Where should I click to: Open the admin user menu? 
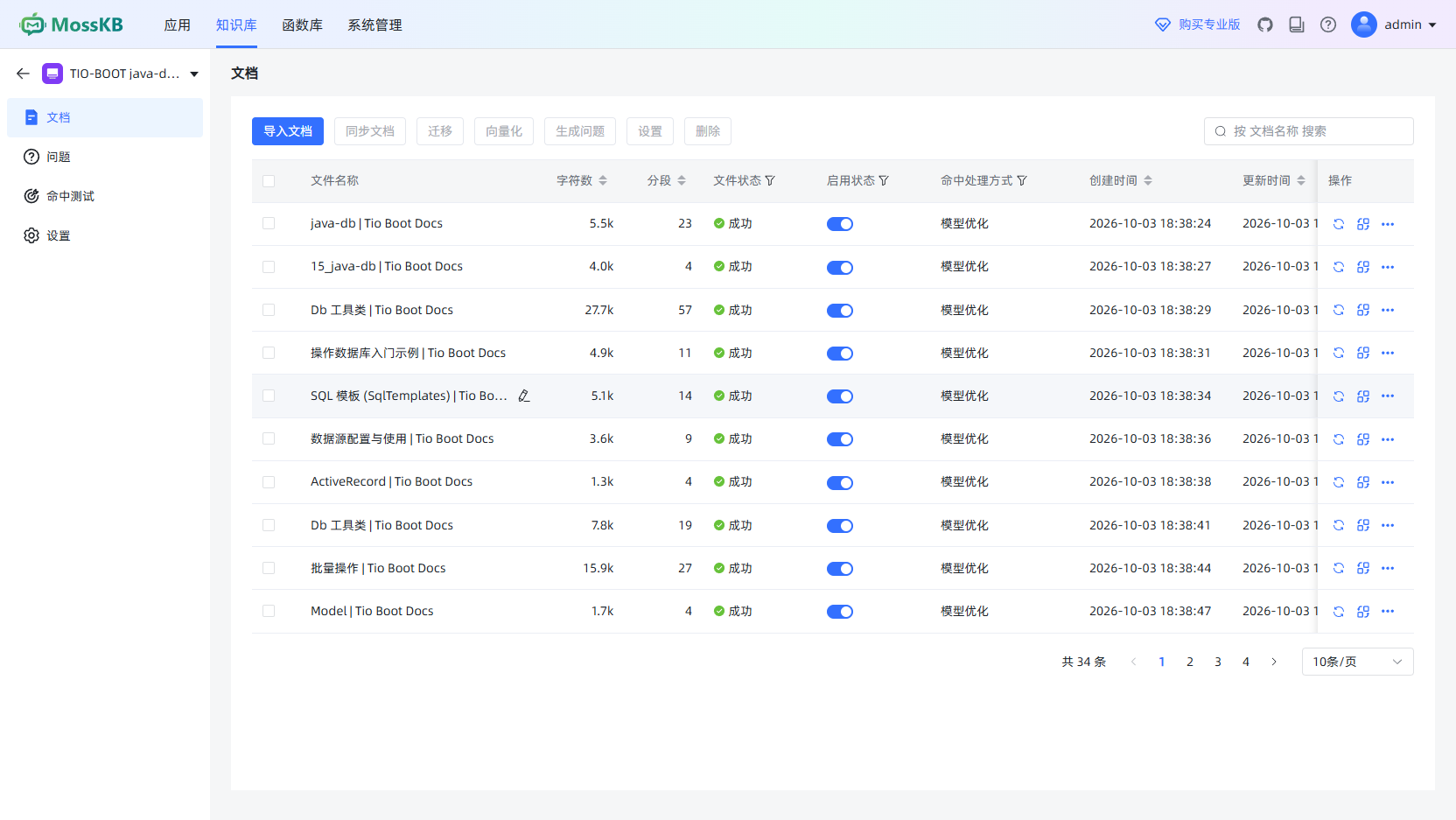click(1394, 25)
